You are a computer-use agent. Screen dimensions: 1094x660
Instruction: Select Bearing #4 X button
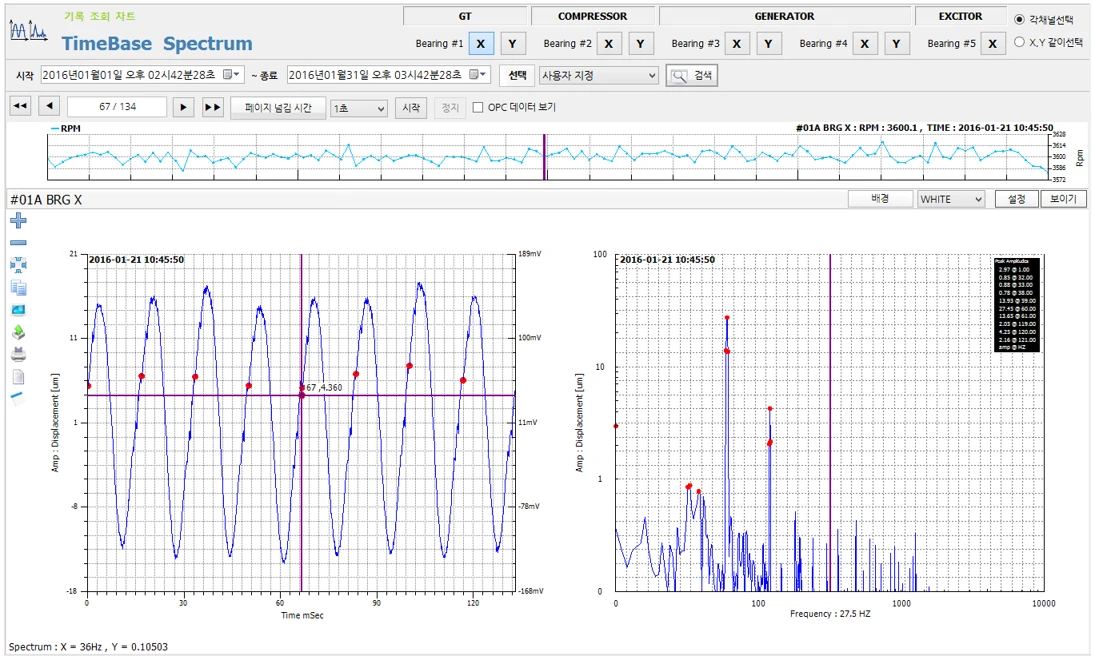(864, 43)
